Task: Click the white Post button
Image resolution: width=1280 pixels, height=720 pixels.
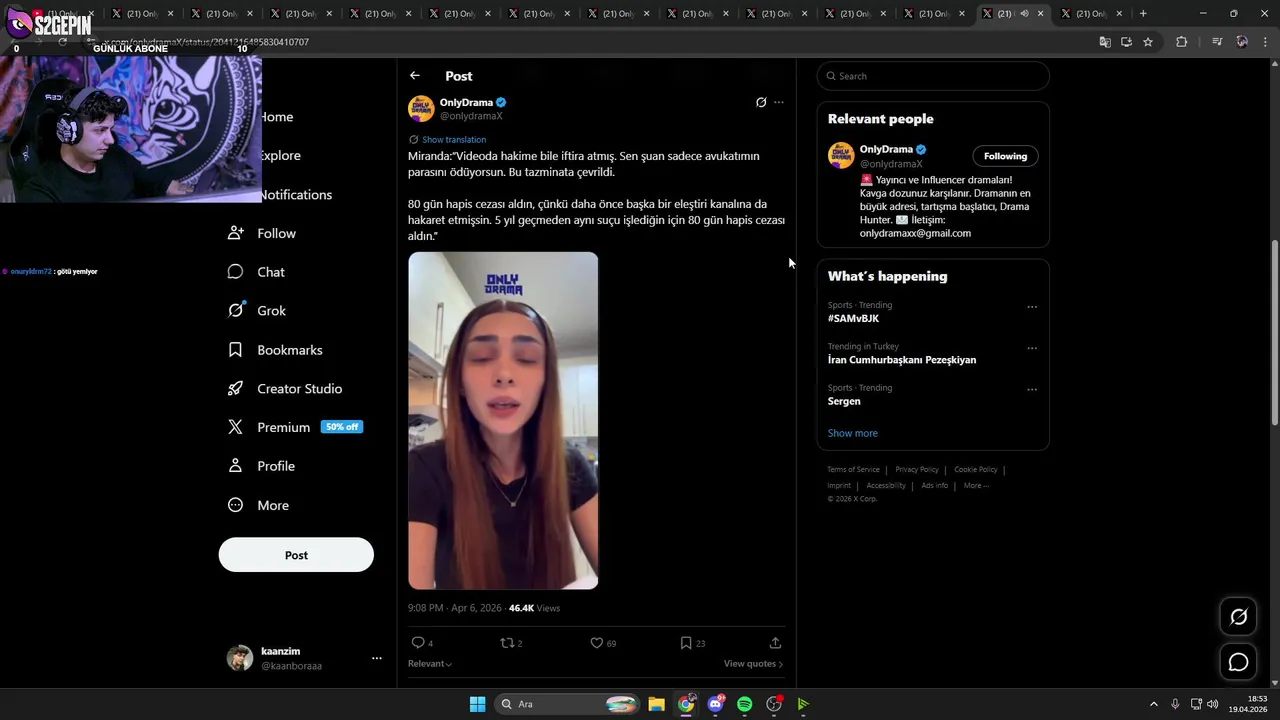Action: click(296, 555)
